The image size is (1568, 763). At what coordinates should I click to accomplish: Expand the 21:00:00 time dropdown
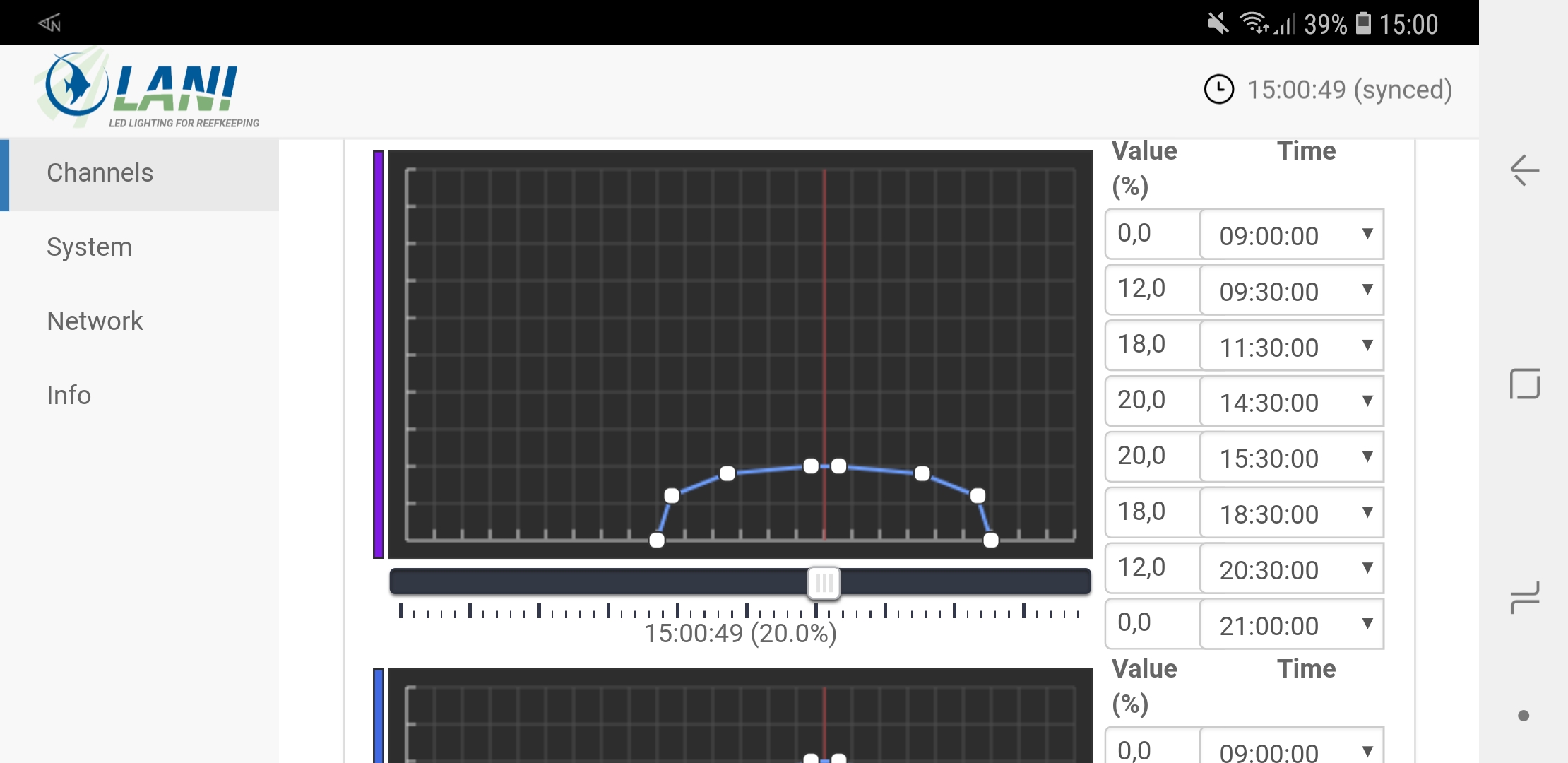tap(1291, 625)
